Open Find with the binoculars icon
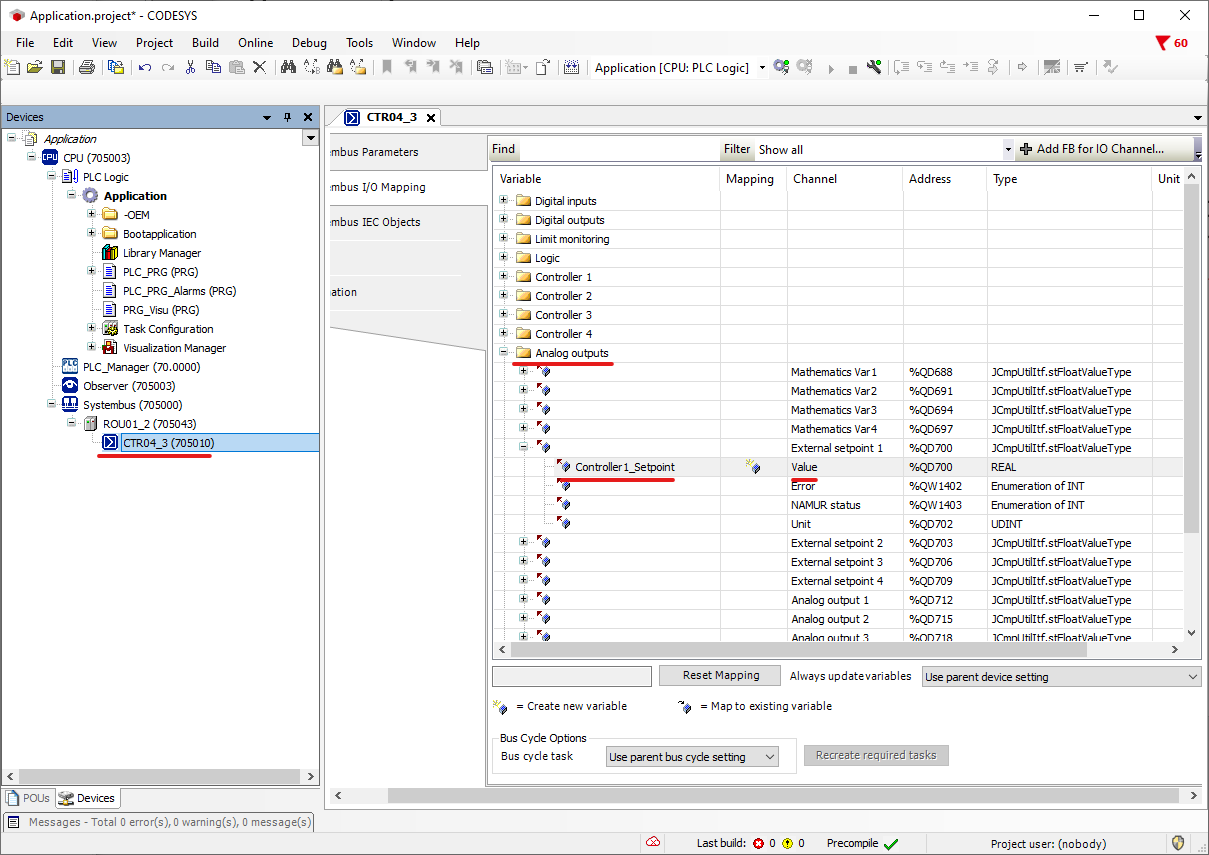 click(x=288, y=67)
